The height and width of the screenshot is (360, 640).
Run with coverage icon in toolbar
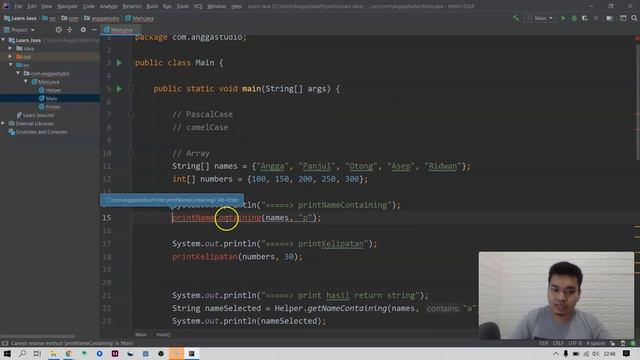coord(584,18)
